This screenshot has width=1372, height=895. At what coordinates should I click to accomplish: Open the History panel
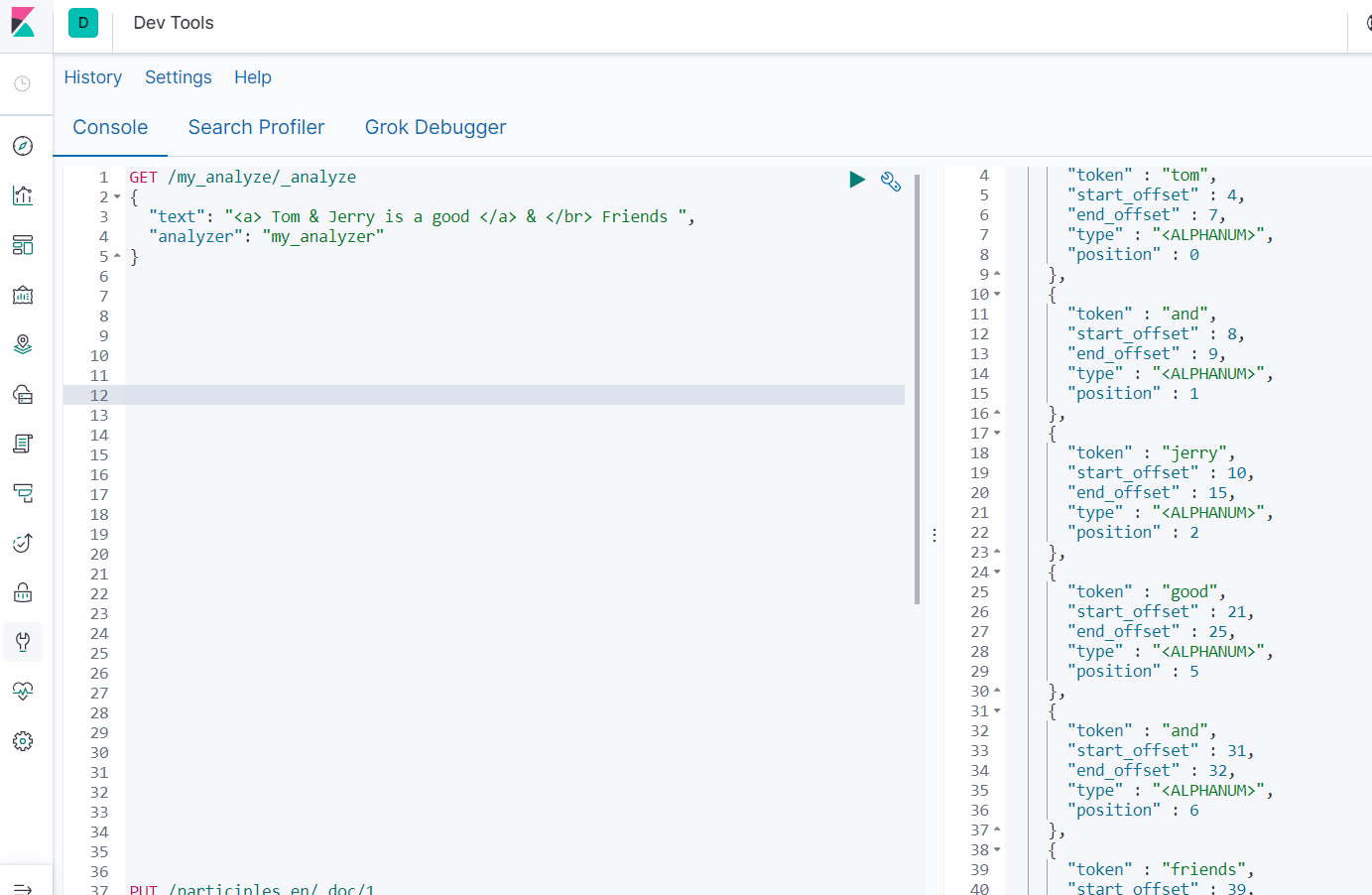coord(93,77)
